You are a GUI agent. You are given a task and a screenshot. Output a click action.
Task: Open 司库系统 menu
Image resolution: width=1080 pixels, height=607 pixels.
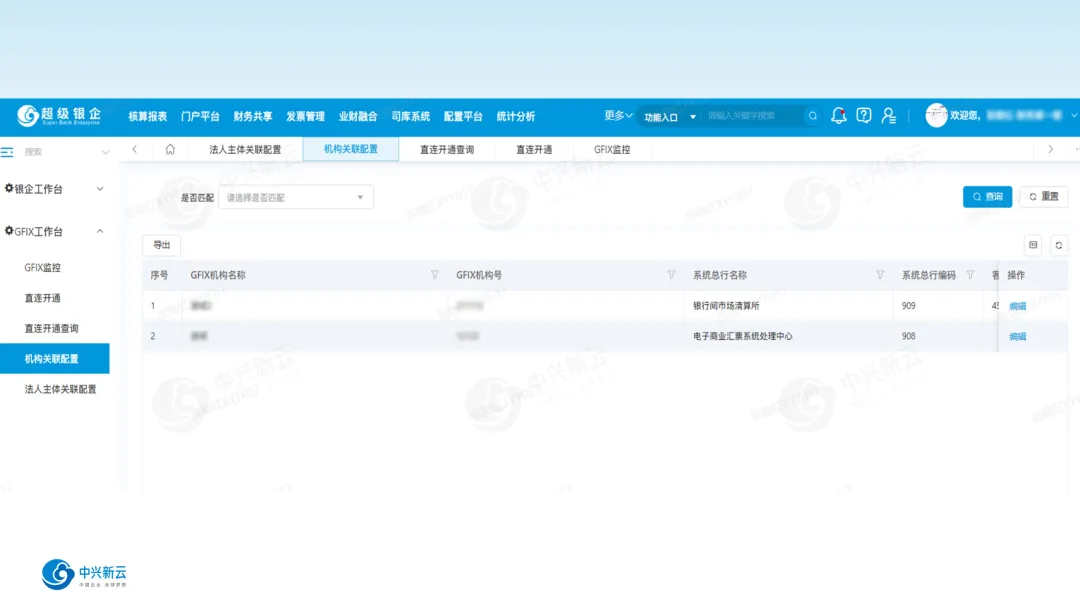[411, 116]
